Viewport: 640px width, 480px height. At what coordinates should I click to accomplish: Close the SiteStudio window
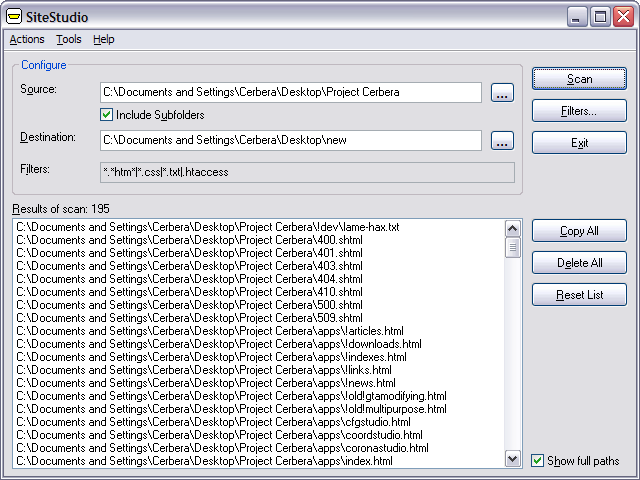(x=624, y=17)
